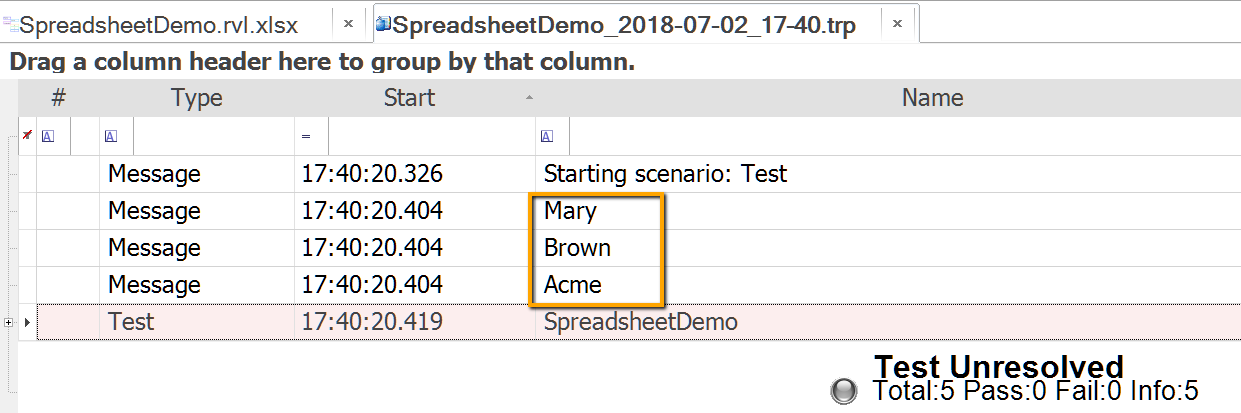The image size is (1241, 413).
Task: Click the SpreadsheetDemo.rvl.xlsx tab file icon
Action: pyautogui.click(x=10, y=23)
